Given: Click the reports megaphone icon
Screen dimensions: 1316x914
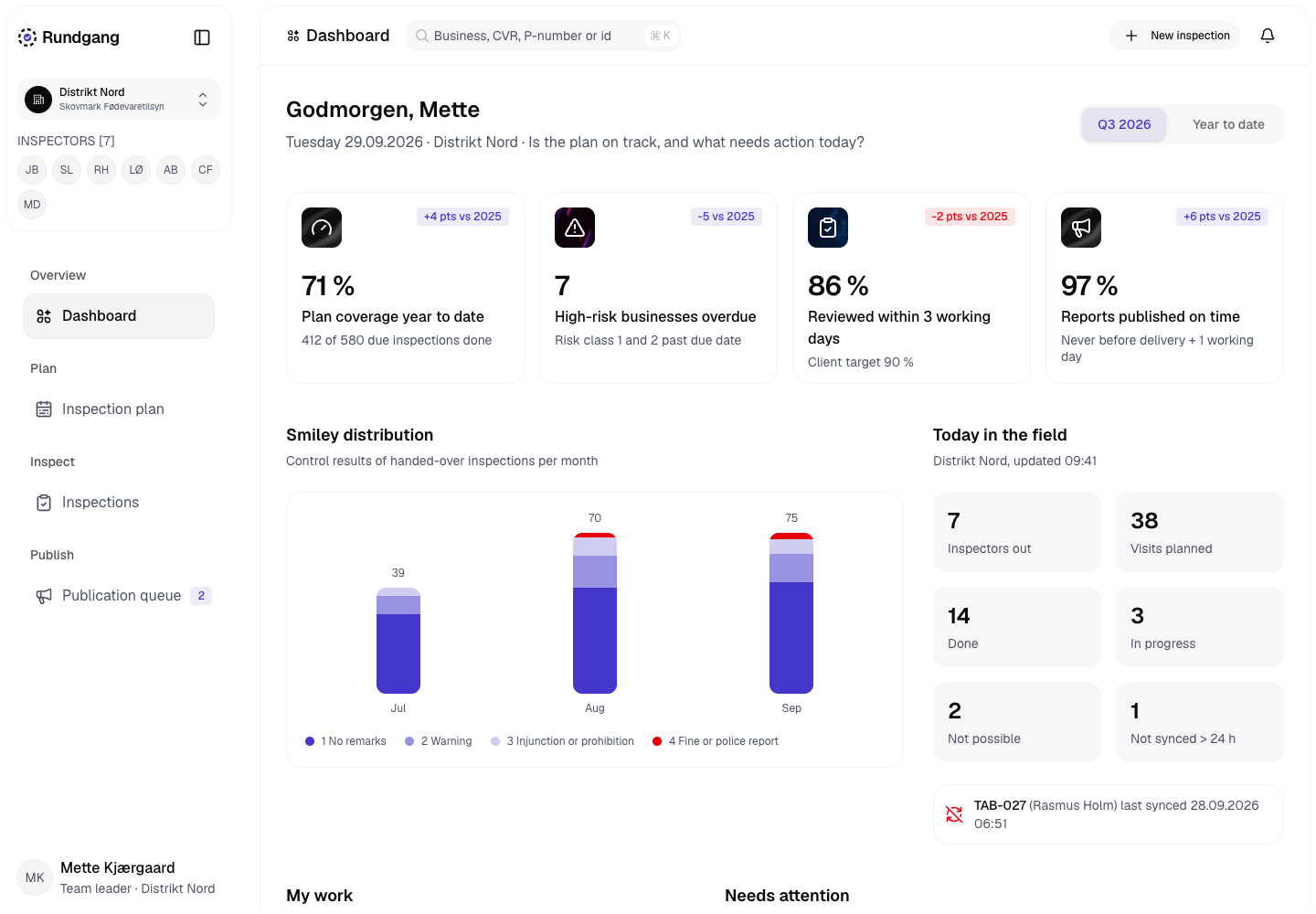Looking at the screenshot, I should [1081, 228].
